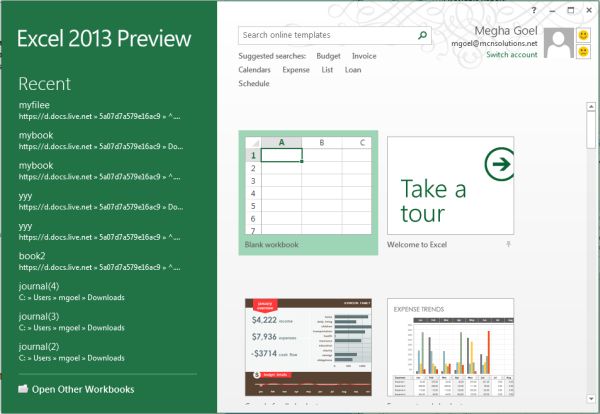The height and width of the screenshot is (414, 600).
Task: Send a smile feedback face icon
Action: click(x=583, y=35)
